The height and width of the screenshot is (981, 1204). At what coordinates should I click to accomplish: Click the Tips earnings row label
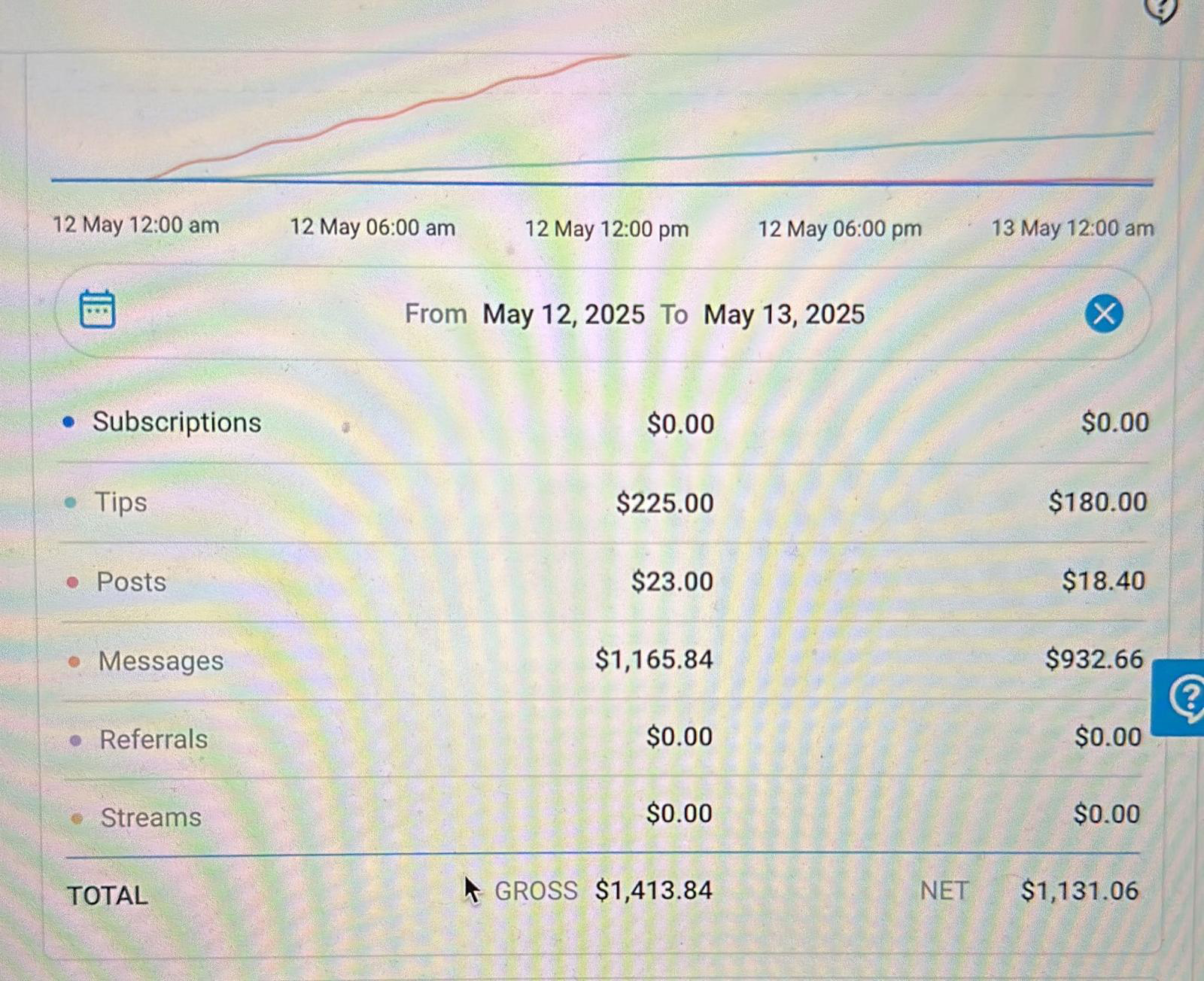[121, 502]
